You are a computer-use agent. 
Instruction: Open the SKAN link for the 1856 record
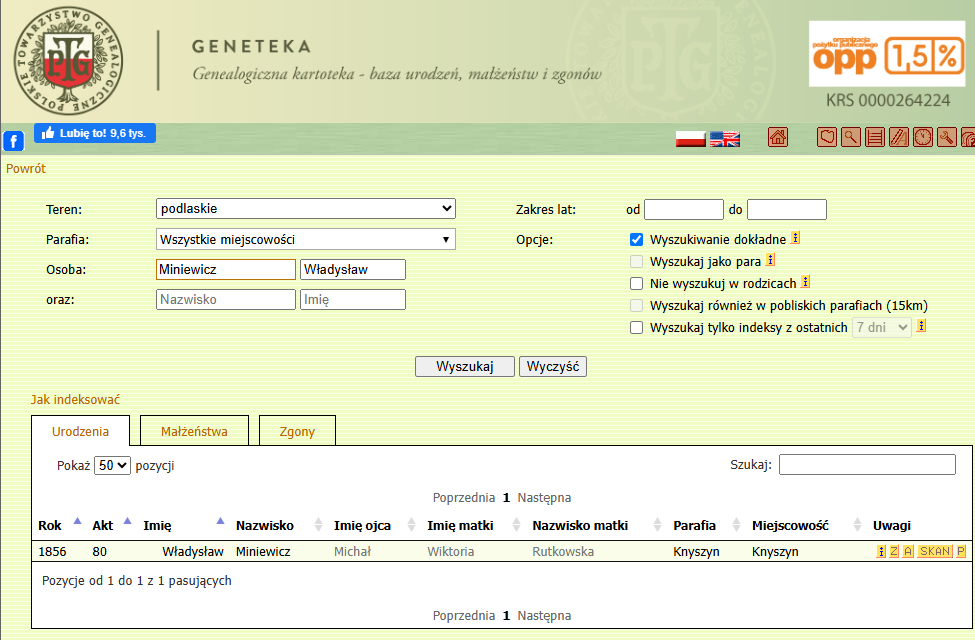tap(935, 551)
